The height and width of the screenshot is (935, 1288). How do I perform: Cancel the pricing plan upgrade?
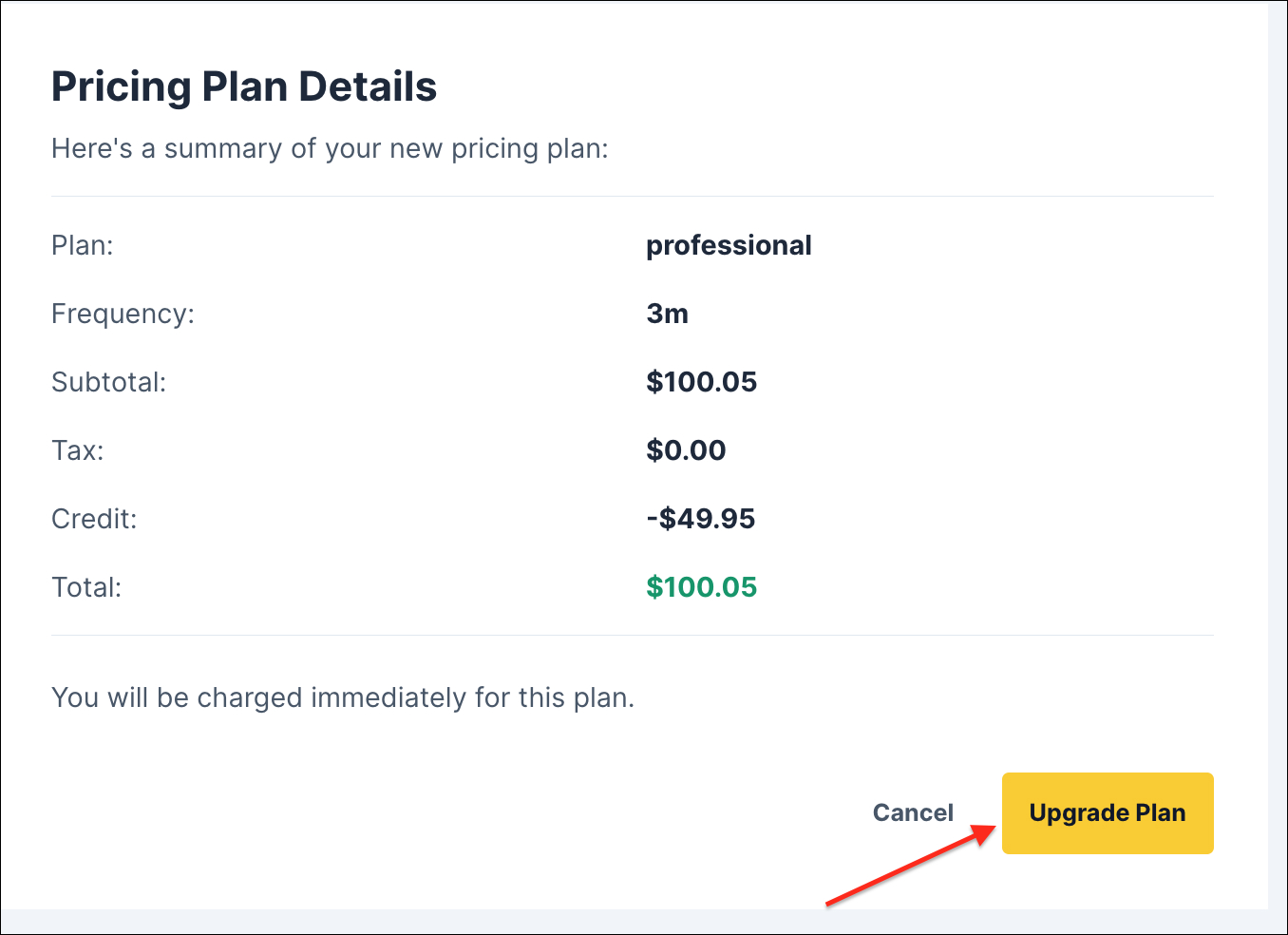click(913, 813)
